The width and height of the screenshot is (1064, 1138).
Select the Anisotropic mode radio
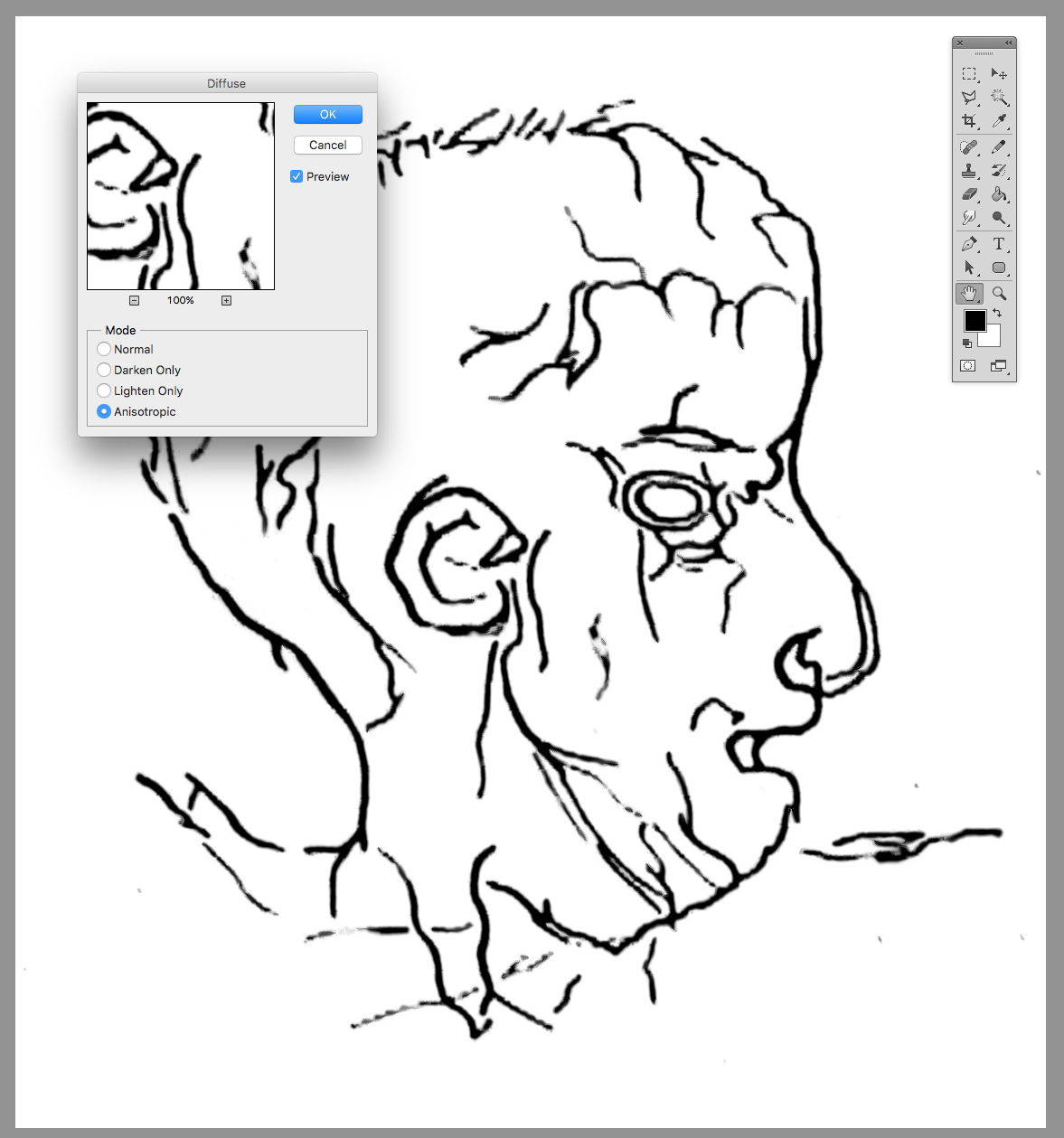104,411
